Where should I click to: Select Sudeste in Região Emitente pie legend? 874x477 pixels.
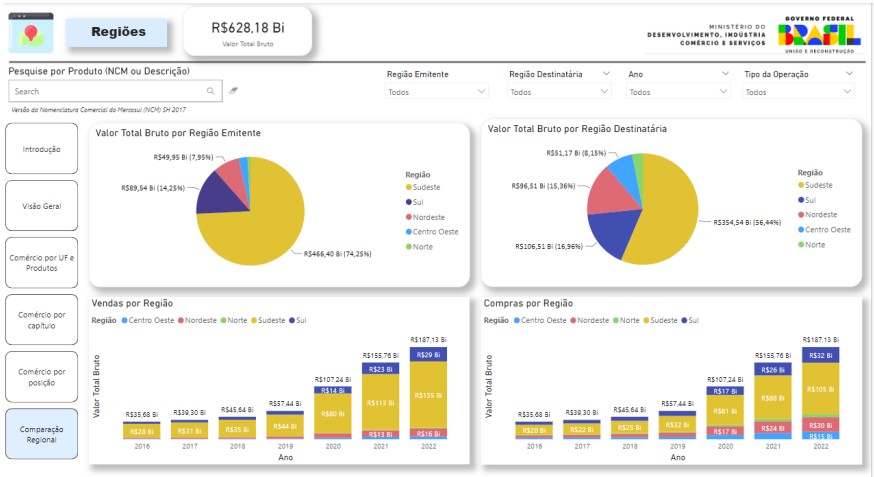tap(425, 187)
